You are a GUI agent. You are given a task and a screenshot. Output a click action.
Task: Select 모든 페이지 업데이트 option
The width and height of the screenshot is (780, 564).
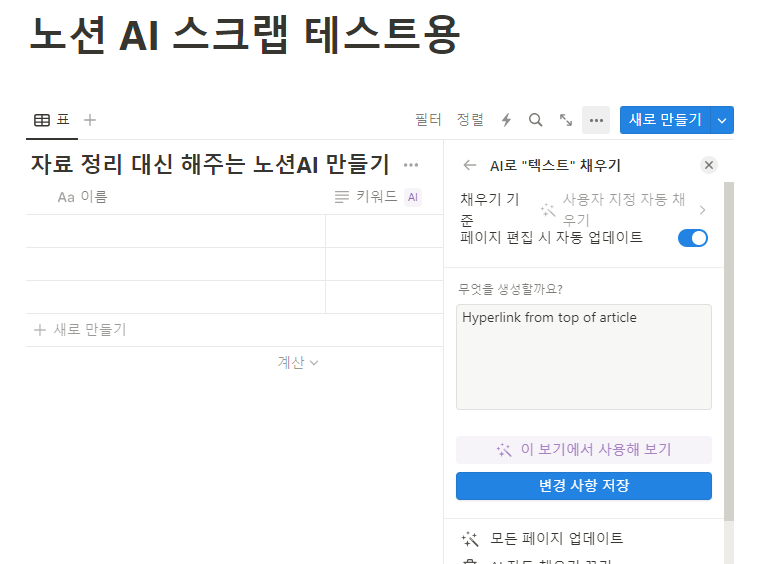pyautogui.click(x=542, y=538)
